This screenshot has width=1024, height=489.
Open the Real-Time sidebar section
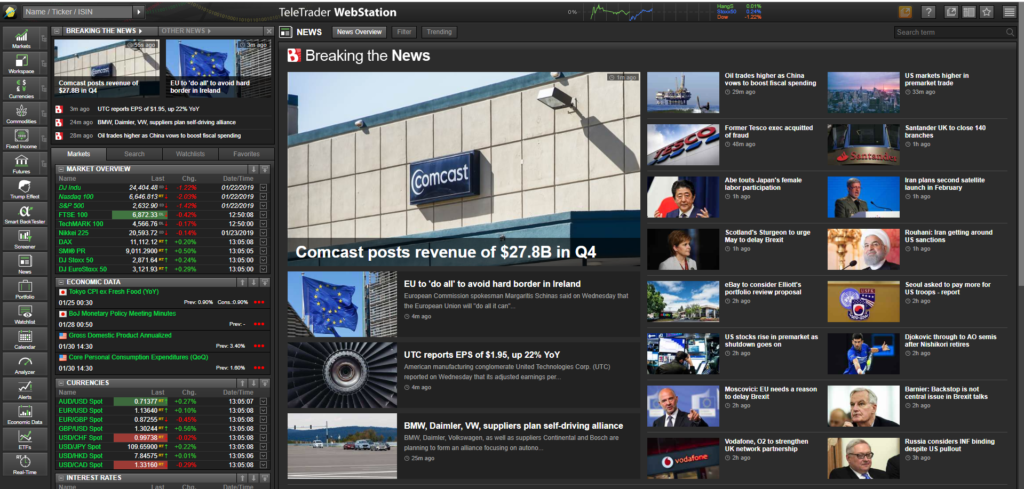point(25,464)
